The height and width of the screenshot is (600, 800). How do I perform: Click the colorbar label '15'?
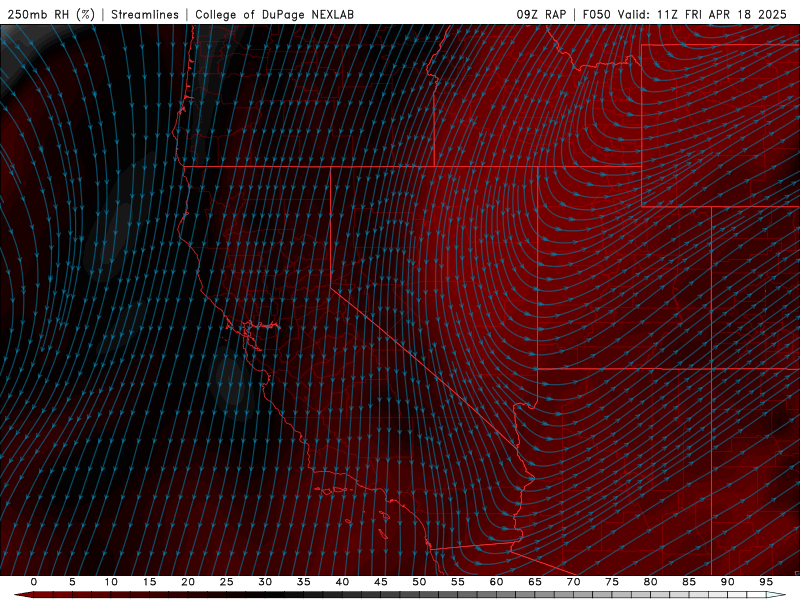(x=149, y=582)
